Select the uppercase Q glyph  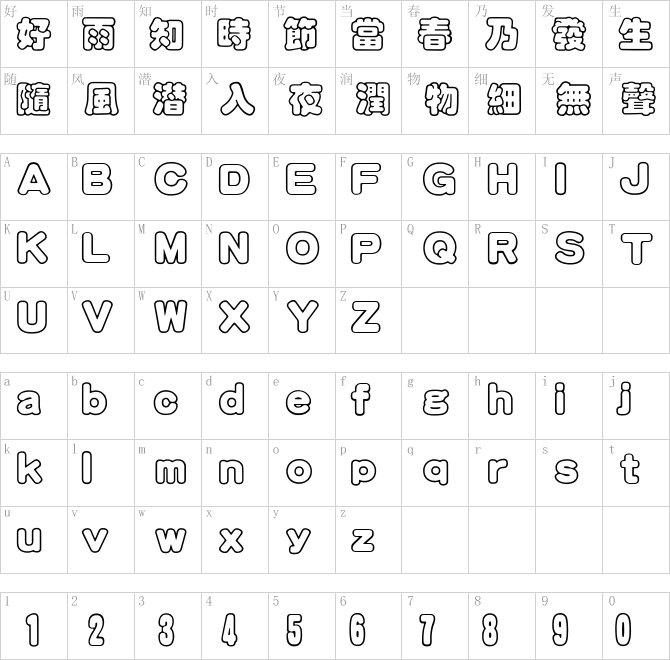[x=440, y=248]
